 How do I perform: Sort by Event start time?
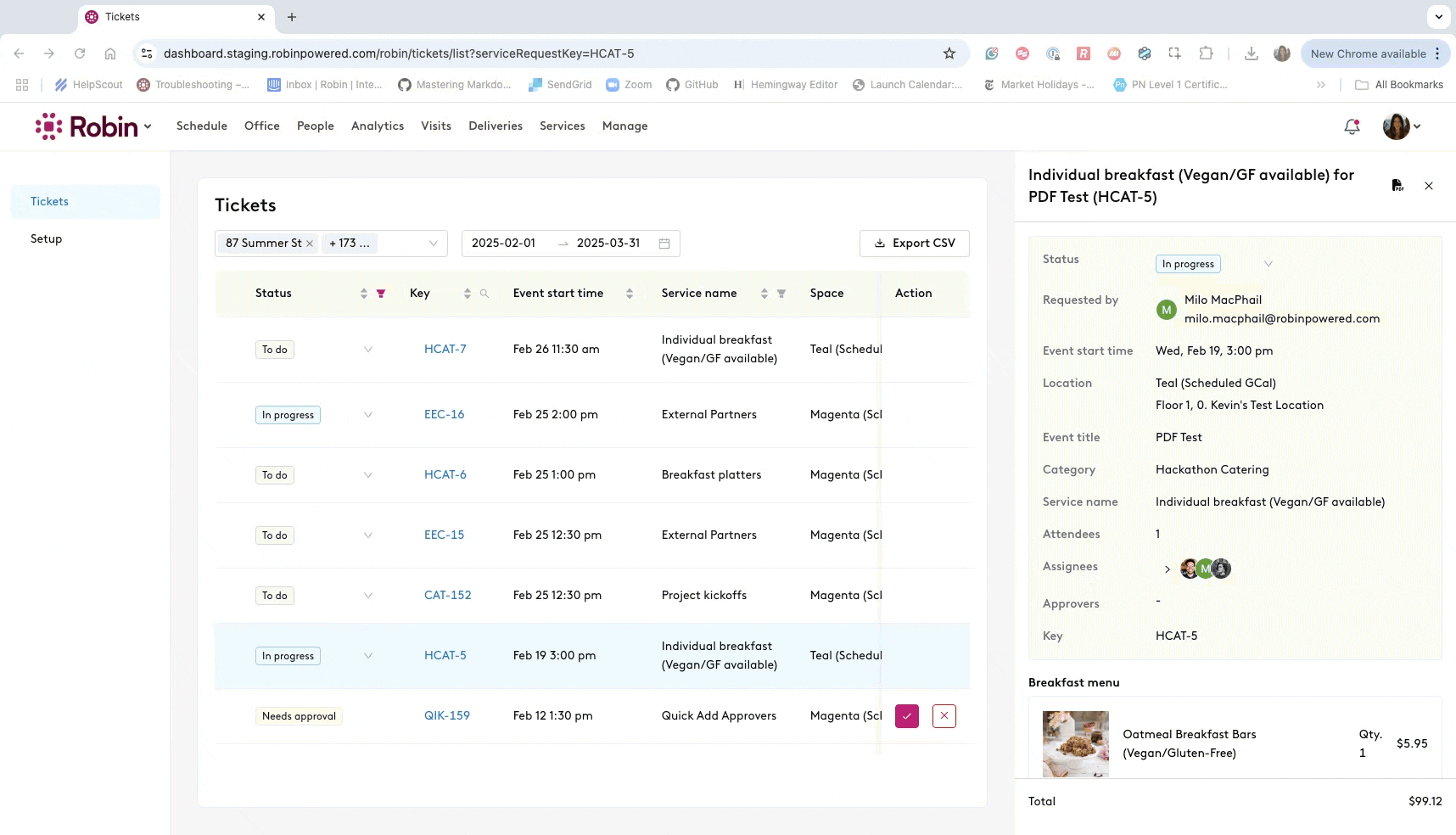tap(630, 294)
